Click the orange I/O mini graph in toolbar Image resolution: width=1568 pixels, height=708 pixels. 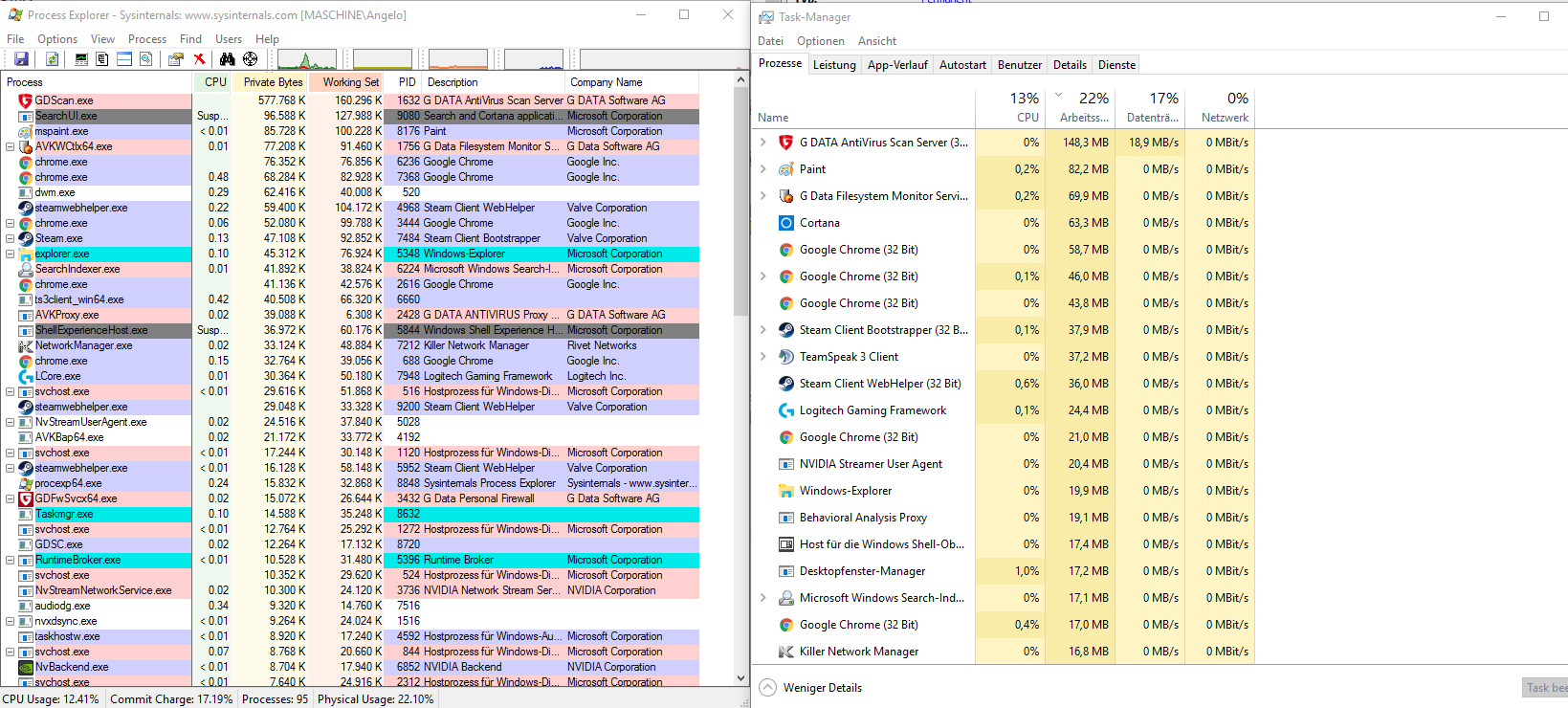click(458, 59)
